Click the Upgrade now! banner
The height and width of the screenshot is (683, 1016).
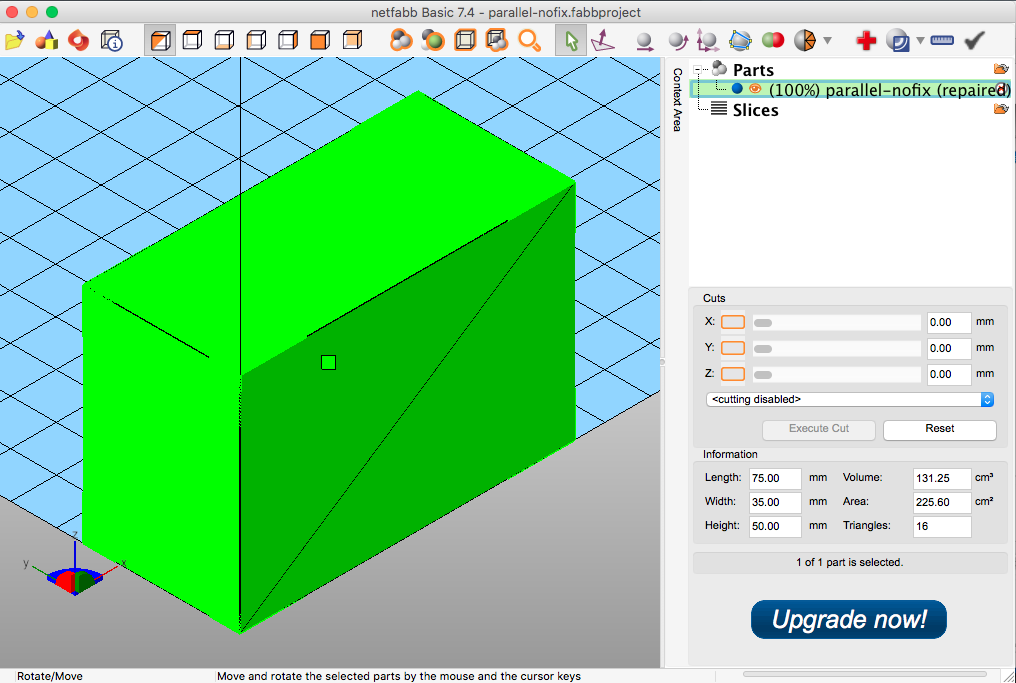(x=849, y=619)
